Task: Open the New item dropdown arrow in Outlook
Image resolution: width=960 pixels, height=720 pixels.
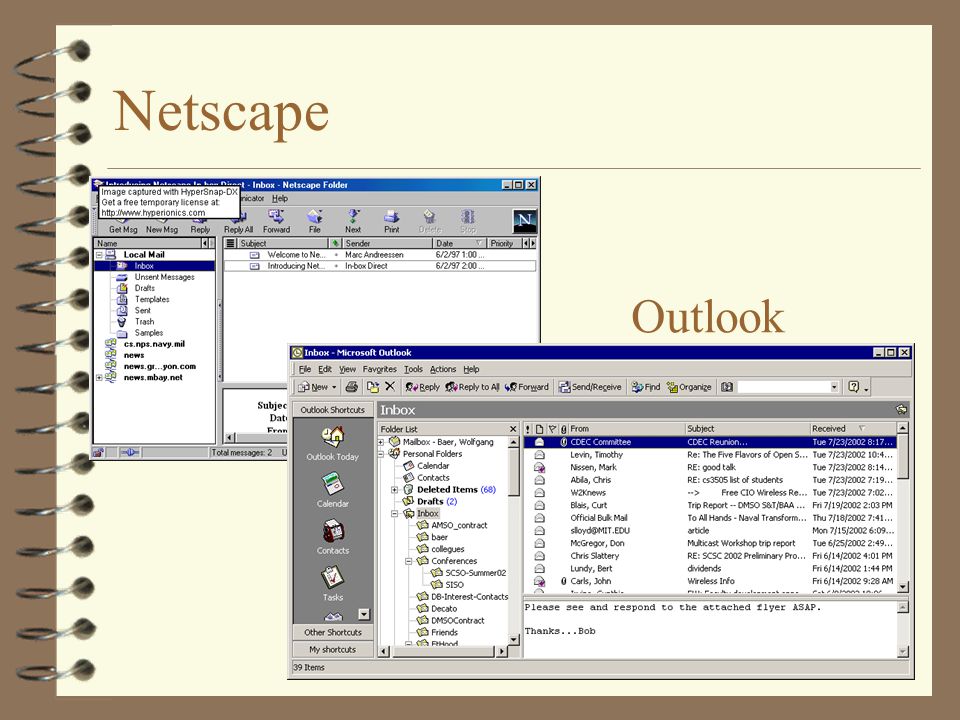Action: pos(334,387)
